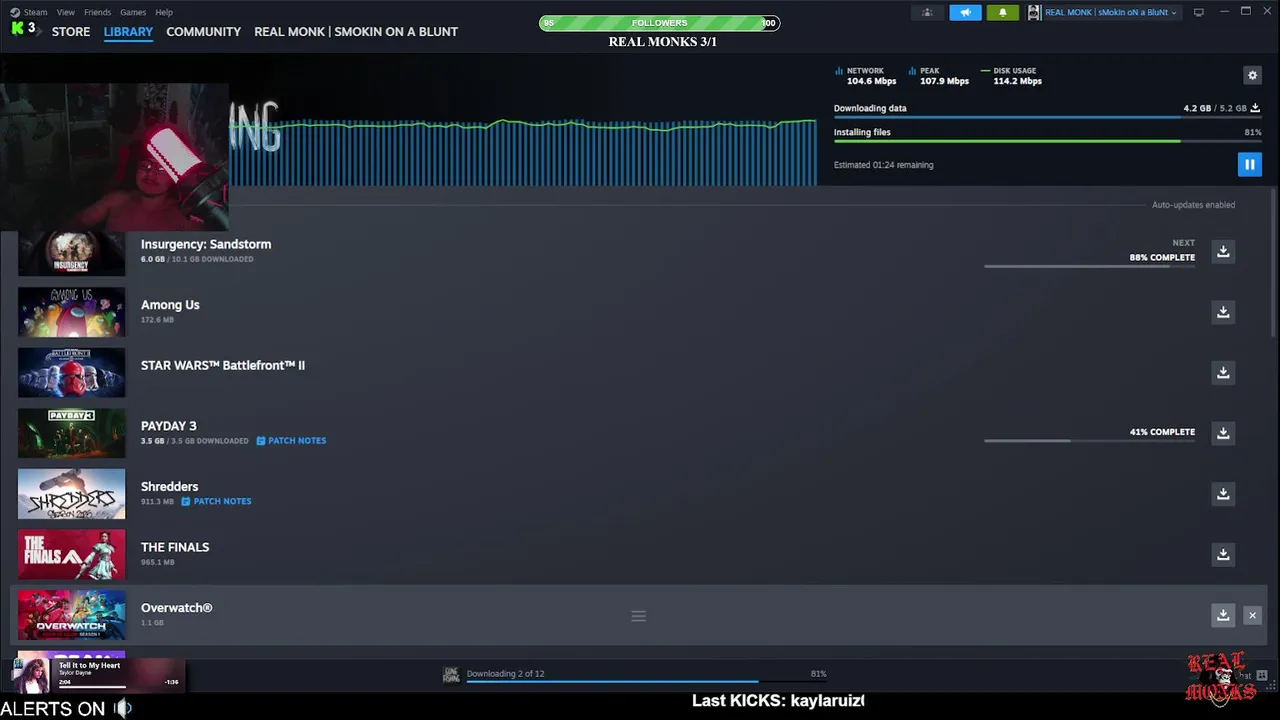Open Shredders PATCH NOTES link
1280x720 pixels.
tap(222, 501)
